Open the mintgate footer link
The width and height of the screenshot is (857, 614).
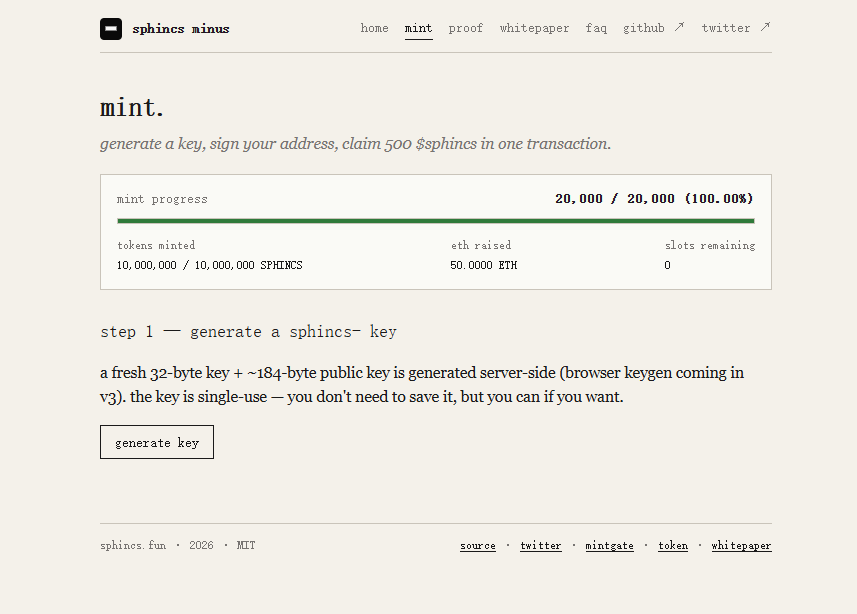click(609, 546)
